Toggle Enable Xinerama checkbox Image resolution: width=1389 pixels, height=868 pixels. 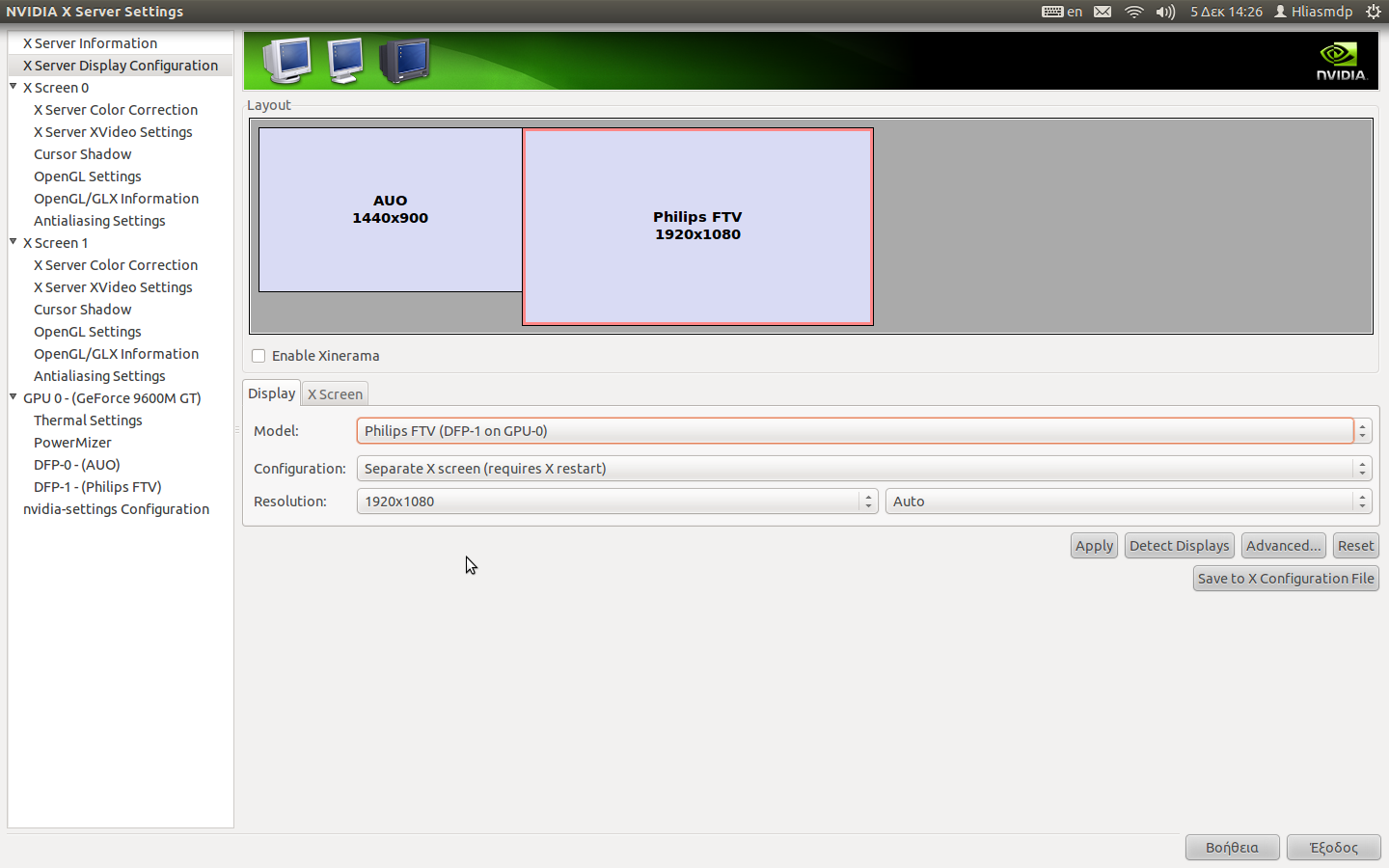pyautogui.click(x=259, y=356)
